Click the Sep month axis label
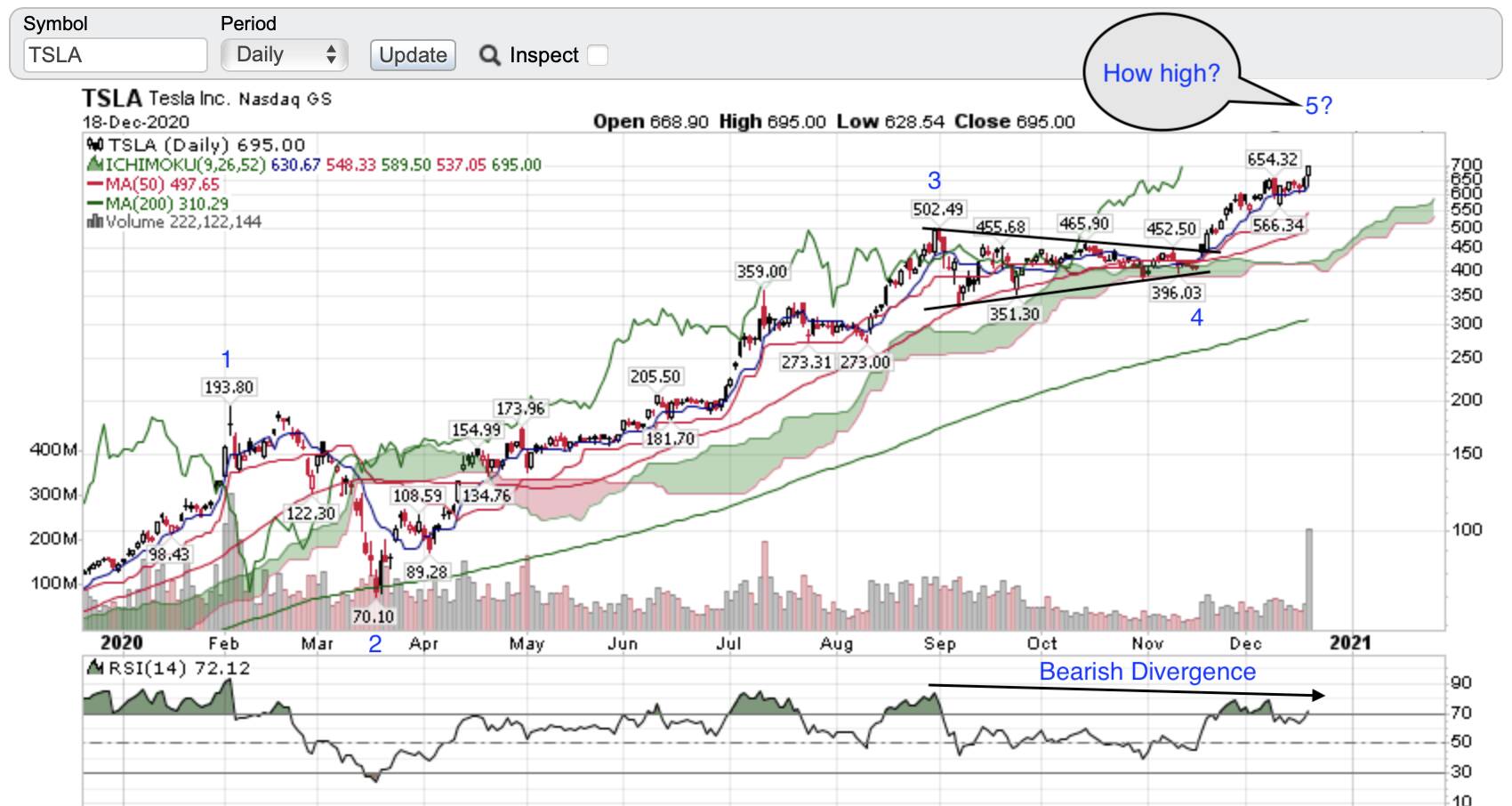The height and width of the screenshot is (806, 1512). (939, 643)
